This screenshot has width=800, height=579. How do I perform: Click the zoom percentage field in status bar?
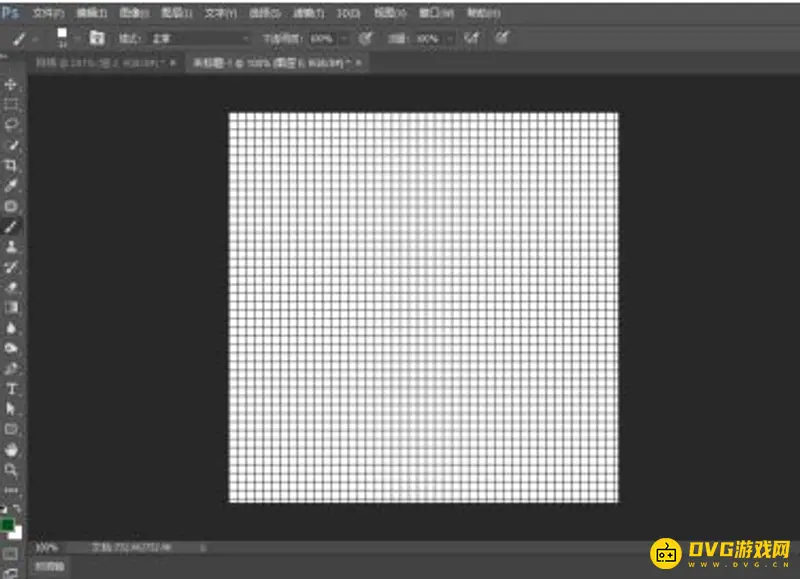pos(46,548)
